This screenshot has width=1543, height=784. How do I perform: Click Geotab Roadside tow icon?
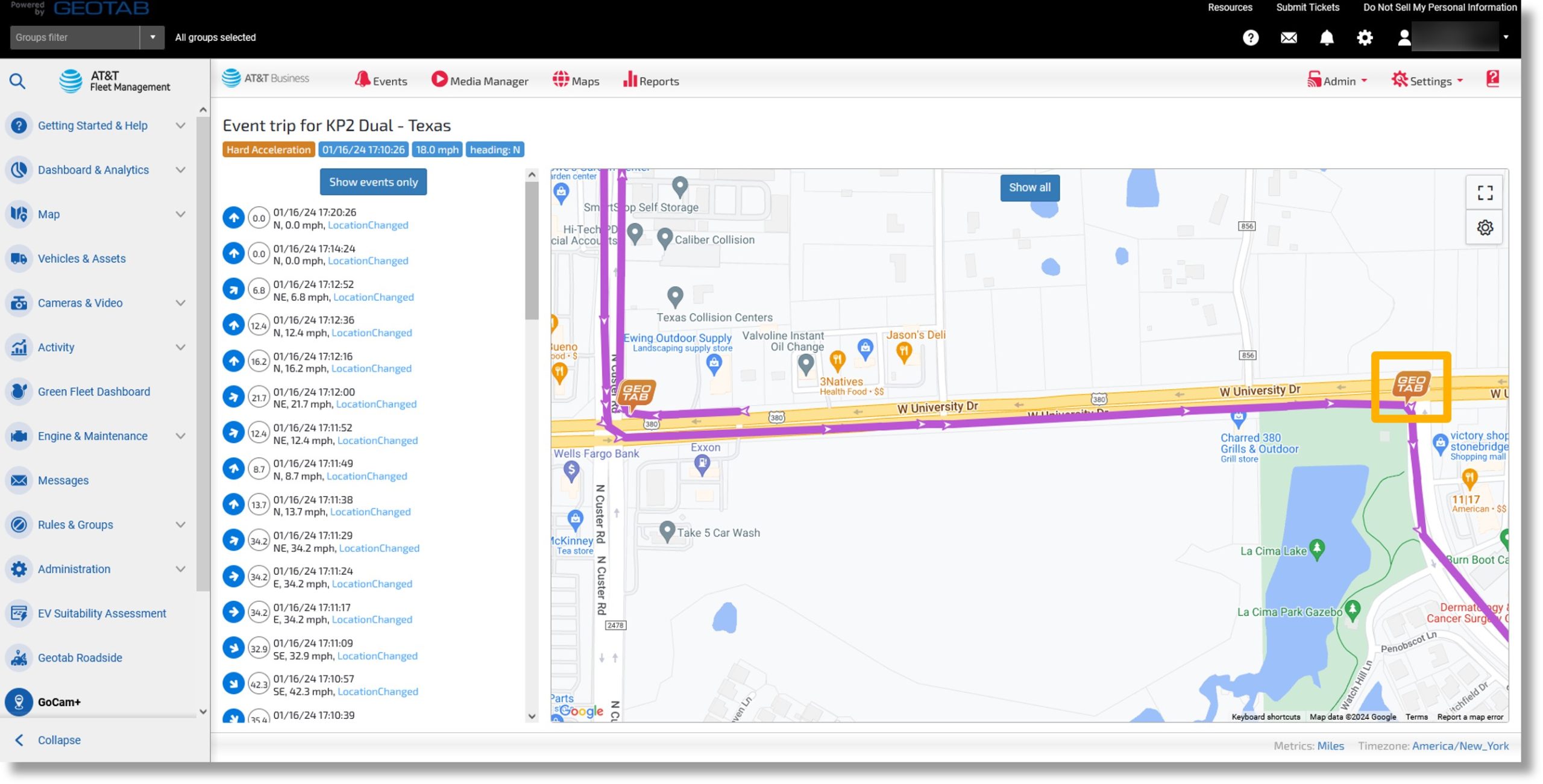coord(19,657)
